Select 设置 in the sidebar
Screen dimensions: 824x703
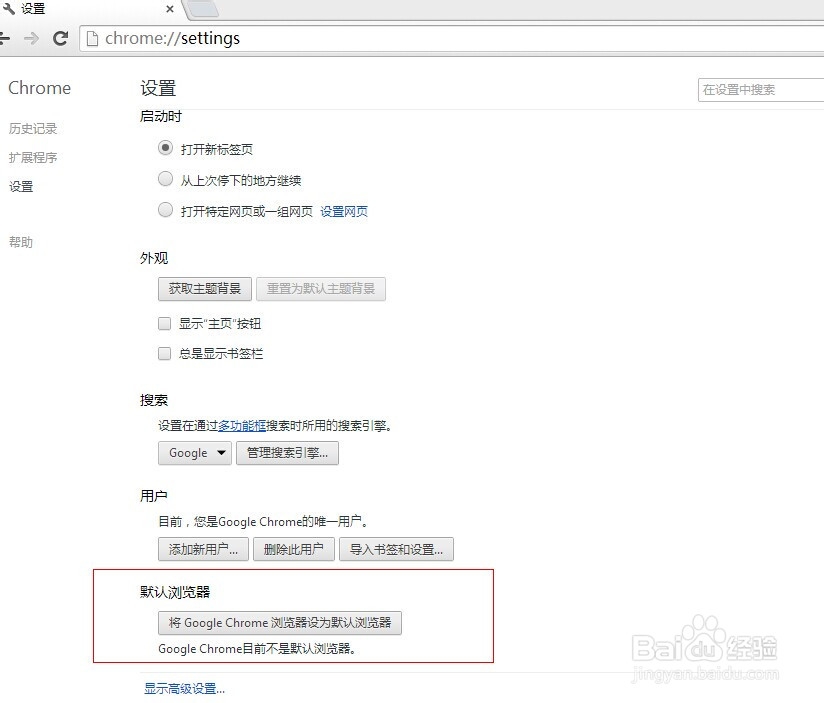pos(21,187)
